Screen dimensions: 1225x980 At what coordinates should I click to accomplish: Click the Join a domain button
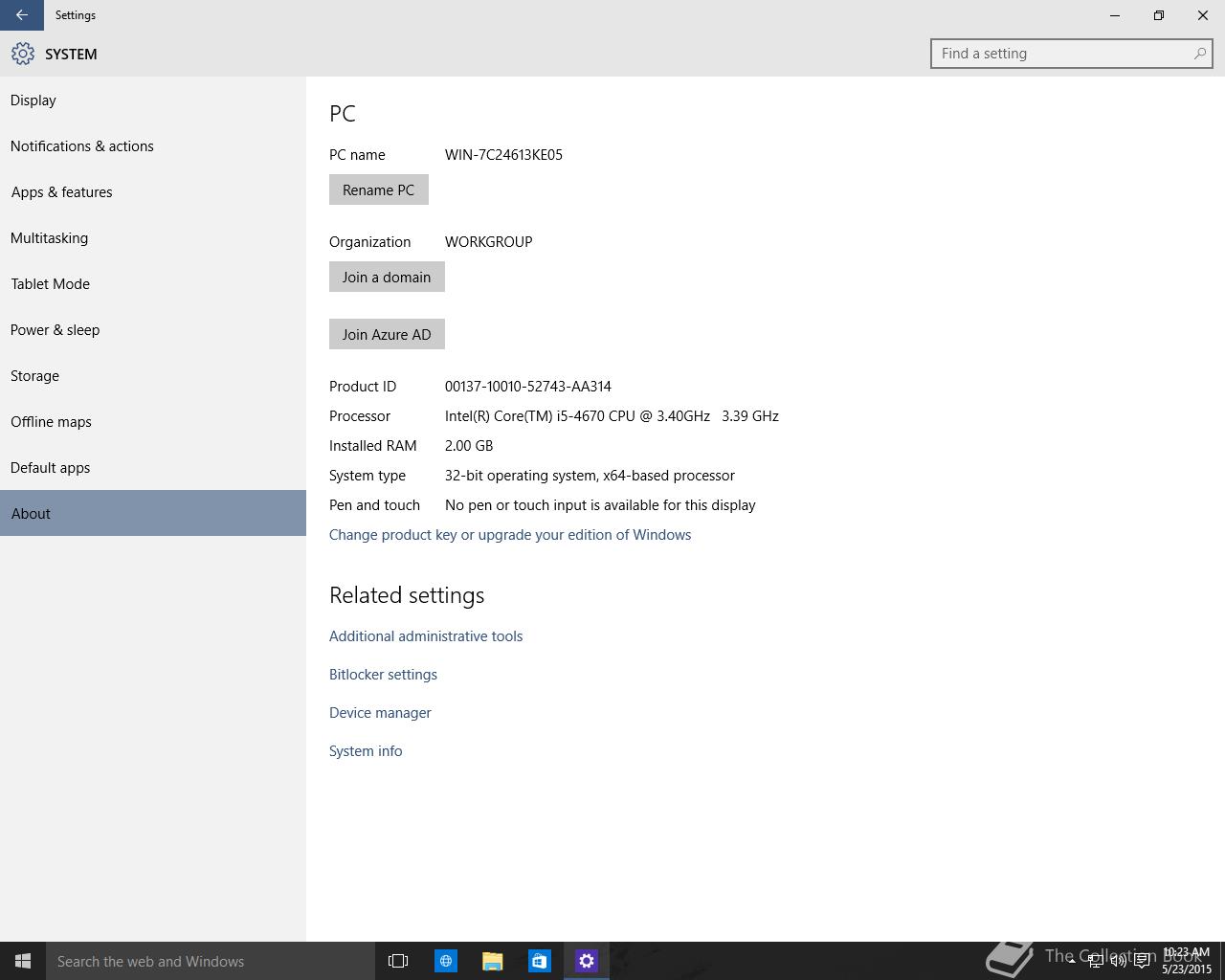coord(387,277)
